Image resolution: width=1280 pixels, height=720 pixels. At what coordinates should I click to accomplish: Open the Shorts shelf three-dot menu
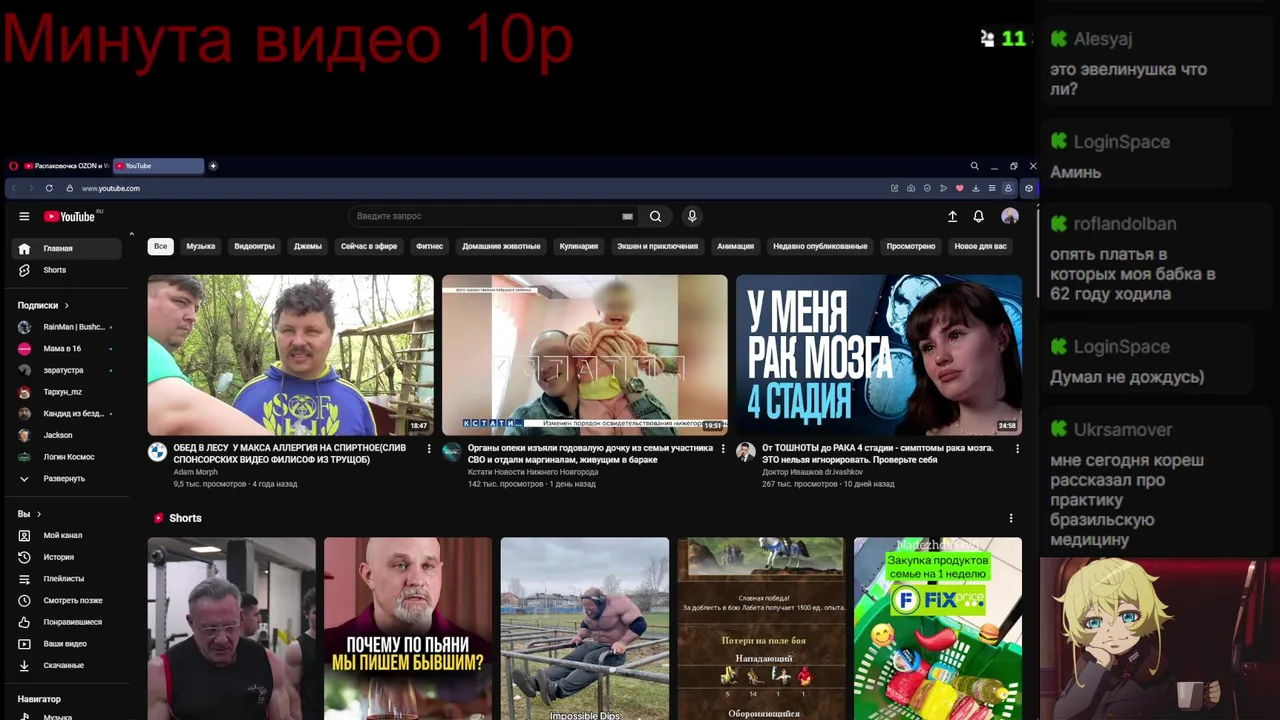[x=1011, y=518]
